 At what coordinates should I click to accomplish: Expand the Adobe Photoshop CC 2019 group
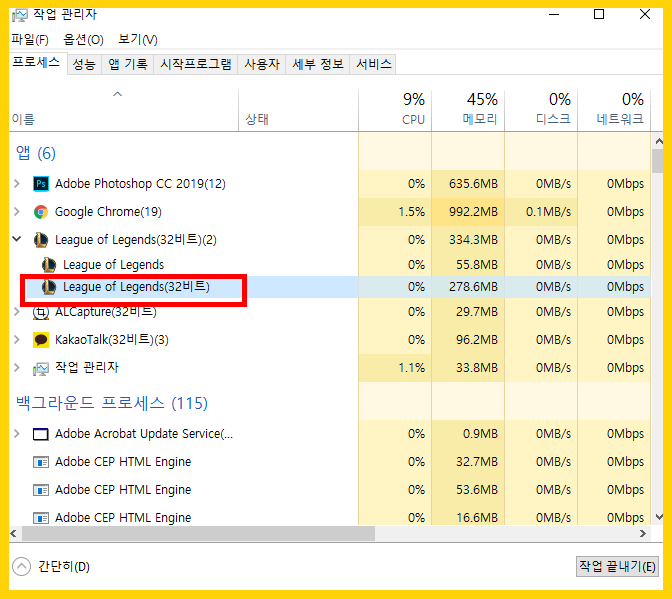17,184
